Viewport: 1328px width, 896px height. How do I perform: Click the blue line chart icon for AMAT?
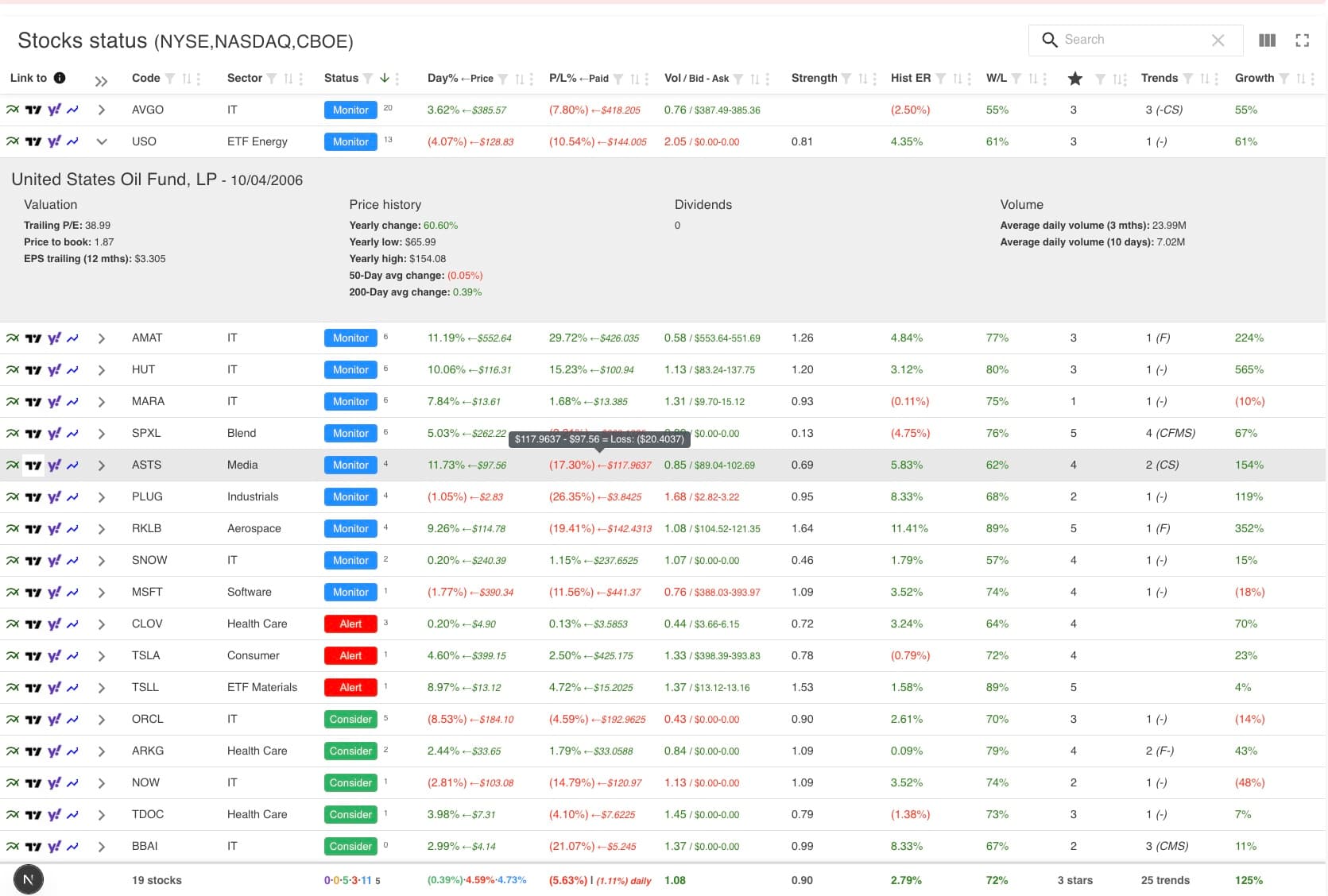(72, 338)
